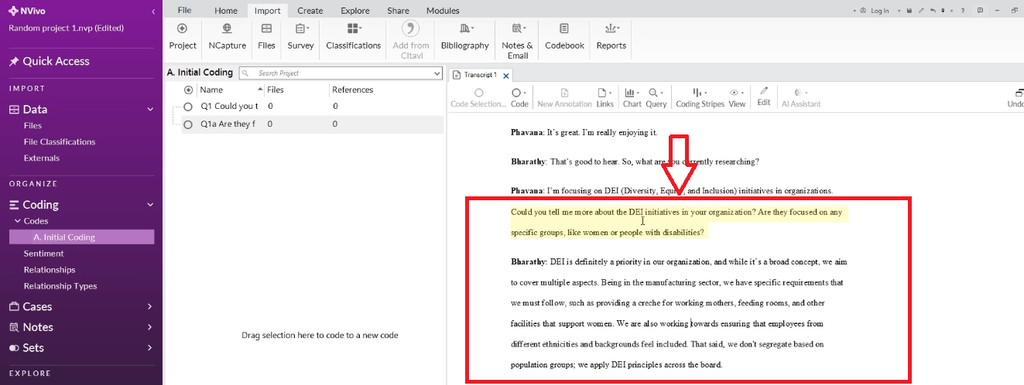Image resolution: width=1024 pixels, height=385 pixels.
Task: Open Notes & Email import dropdown
Action: [517, 41]
